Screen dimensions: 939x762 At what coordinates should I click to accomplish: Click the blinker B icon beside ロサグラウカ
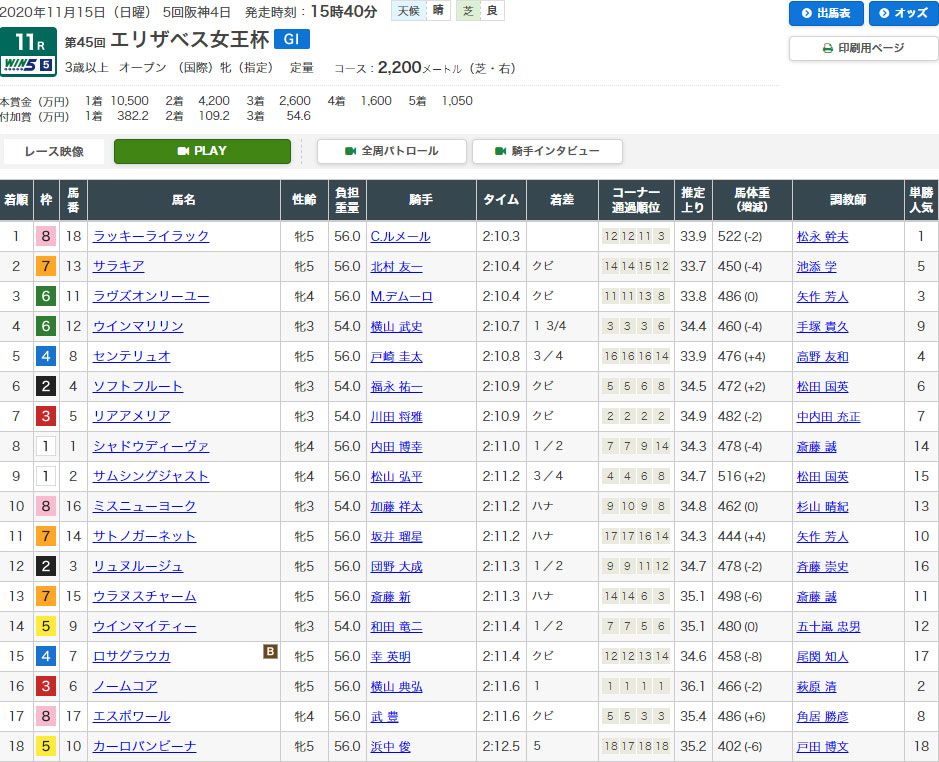[269, 652]
